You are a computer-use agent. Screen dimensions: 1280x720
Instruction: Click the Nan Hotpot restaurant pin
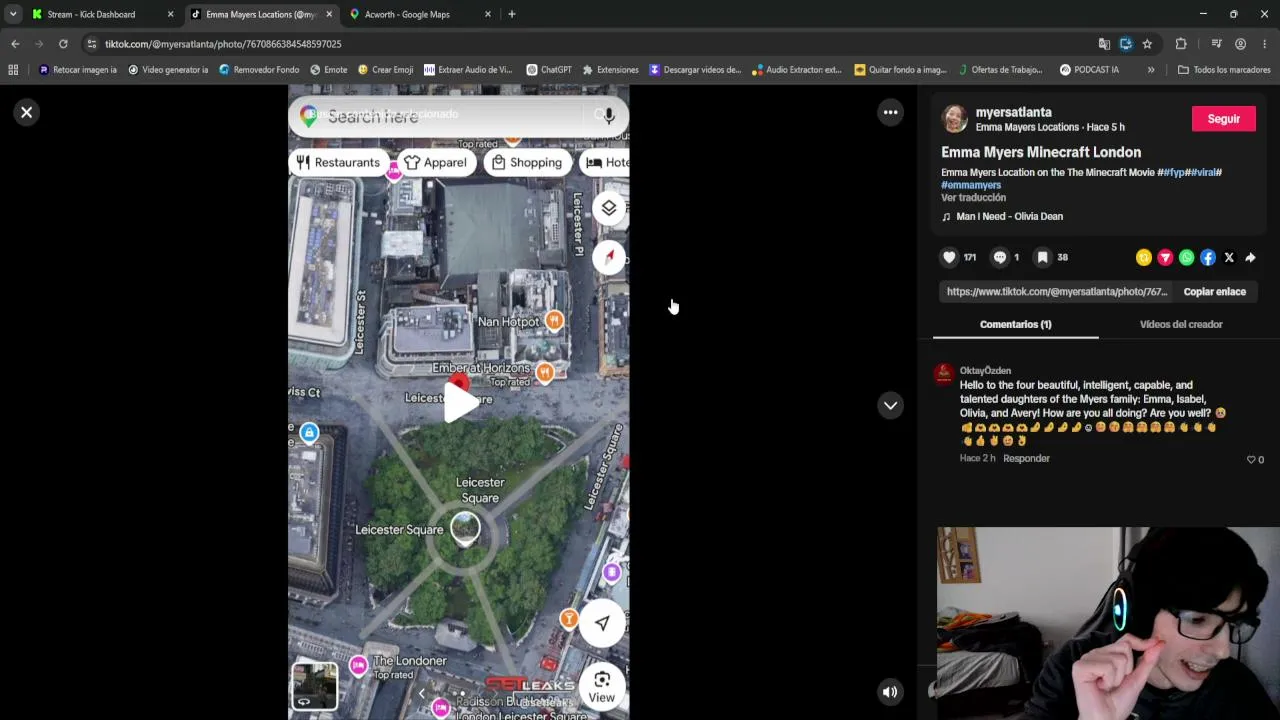click(x=554, y=321)
